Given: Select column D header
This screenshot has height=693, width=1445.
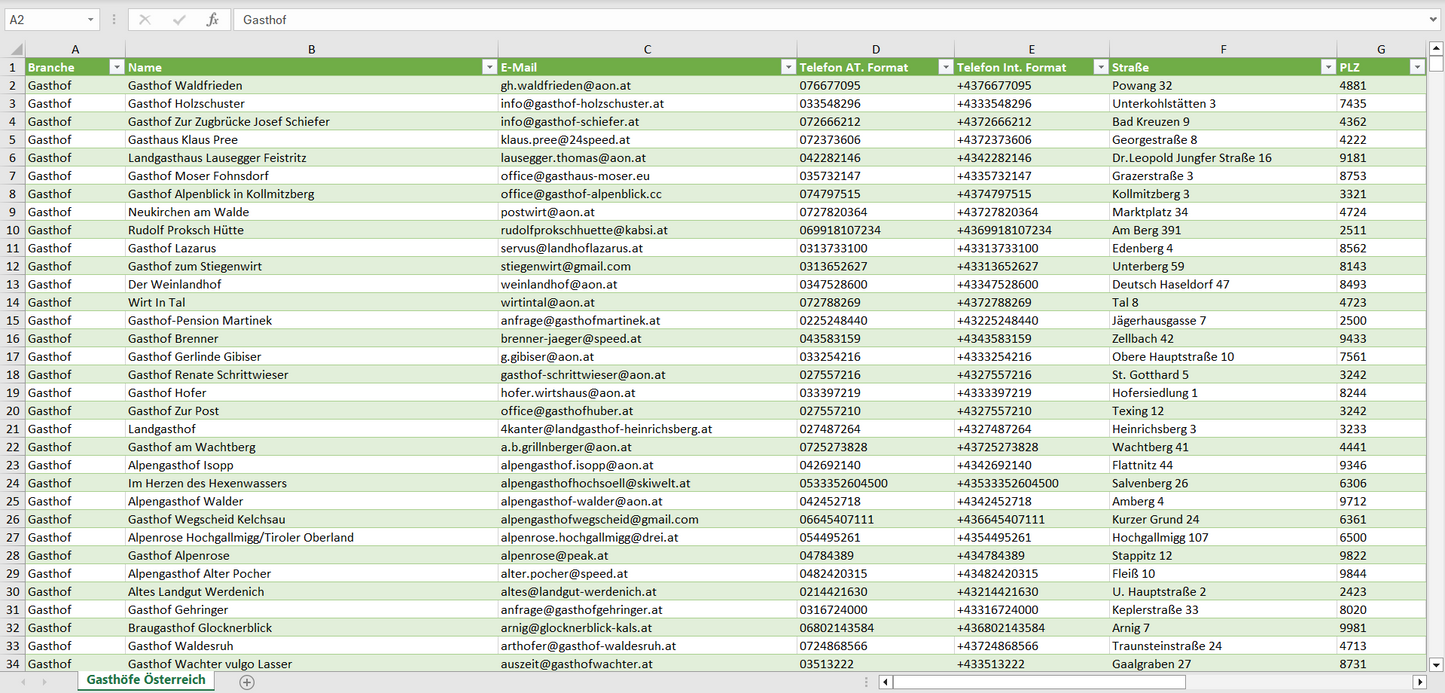Looking at the screenshot, I should 875,49.
